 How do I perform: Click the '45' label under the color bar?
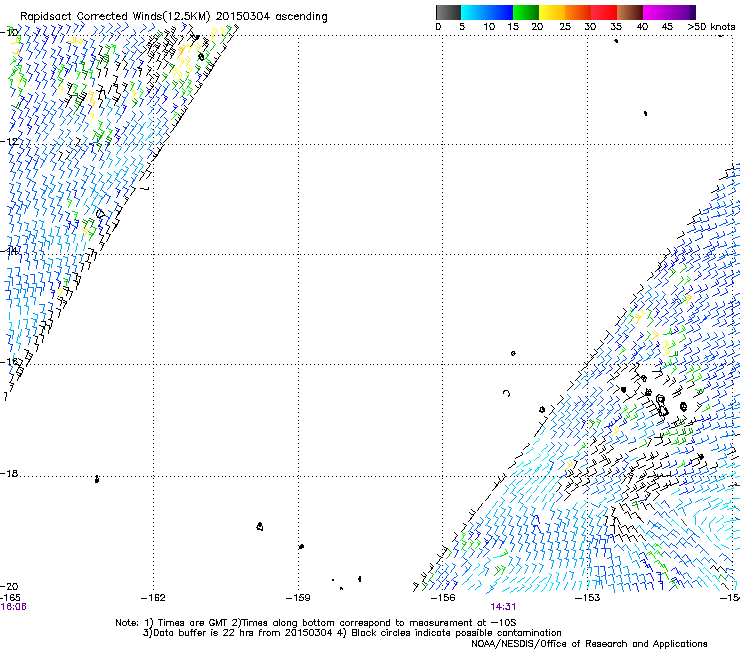pyautogui.click(x=667, y=27)
